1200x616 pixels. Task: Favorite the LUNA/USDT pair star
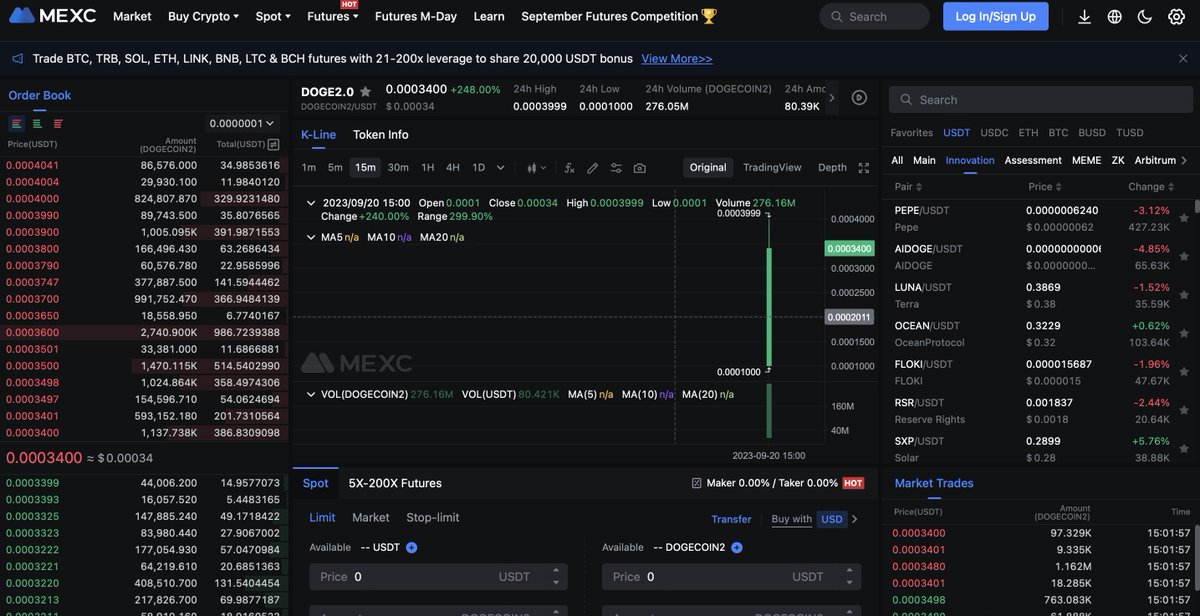pyautogui.click(x=1184, y=295)
